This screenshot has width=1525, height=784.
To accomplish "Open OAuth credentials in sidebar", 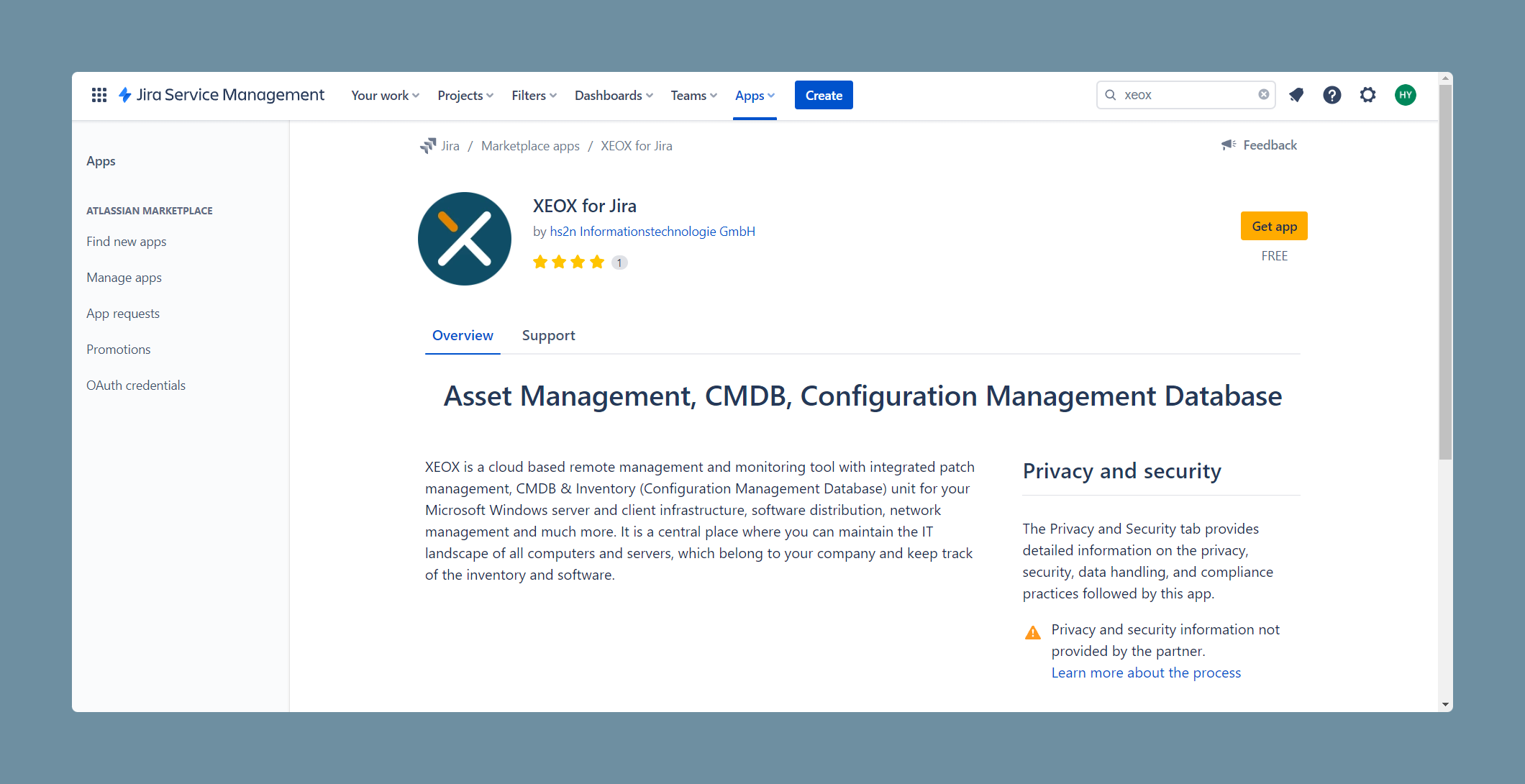I will 136,386.
